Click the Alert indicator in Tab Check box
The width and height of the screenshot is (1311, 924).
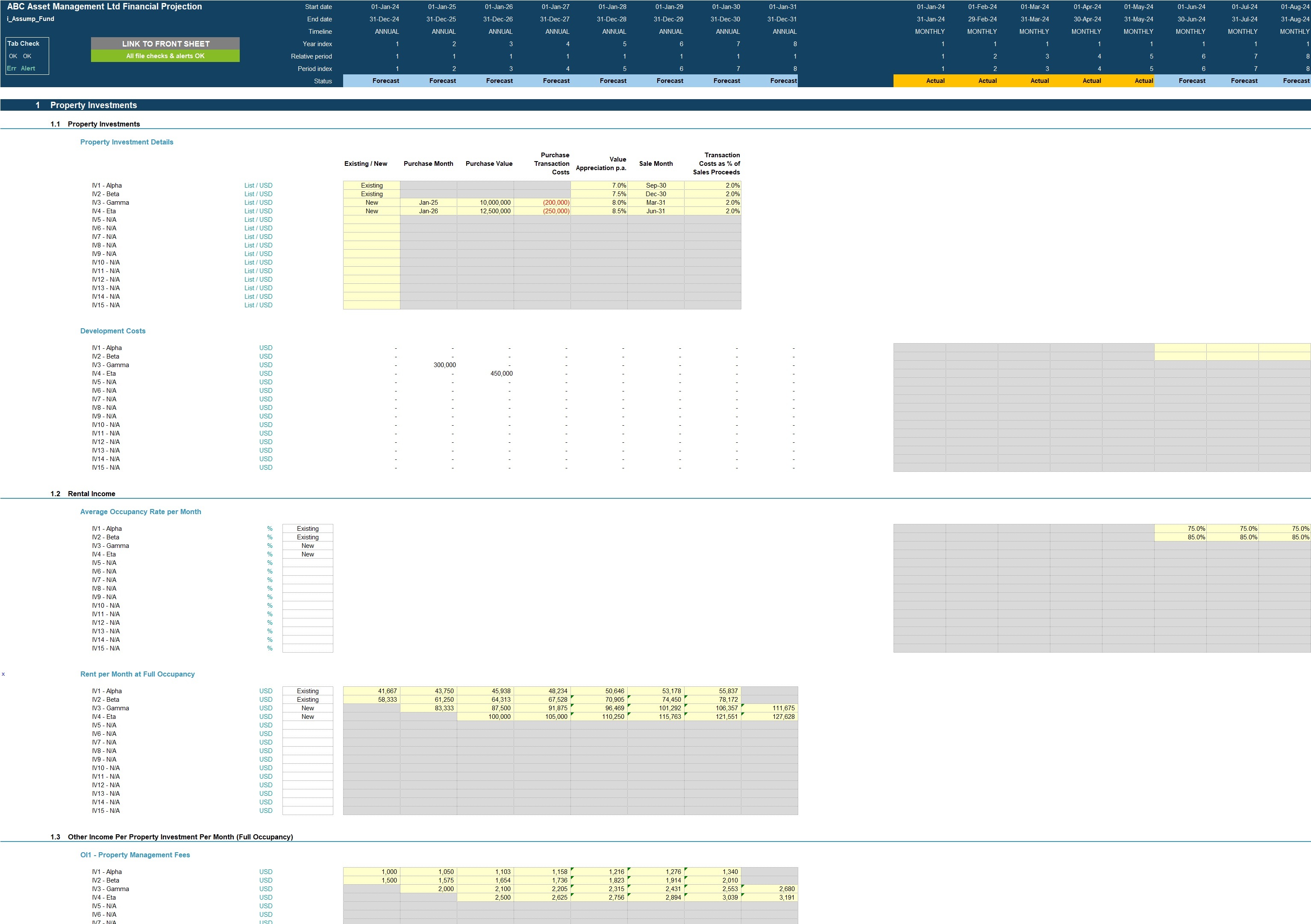click(x=28, y=68)
